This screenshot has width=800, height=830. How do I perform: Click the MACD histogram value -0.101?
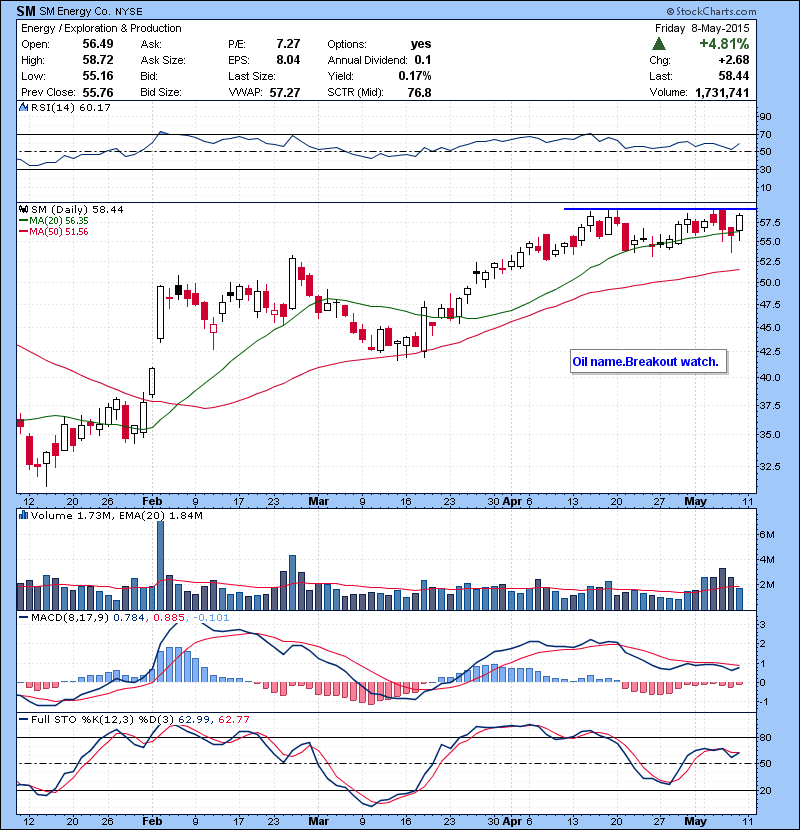pos(211,618)
